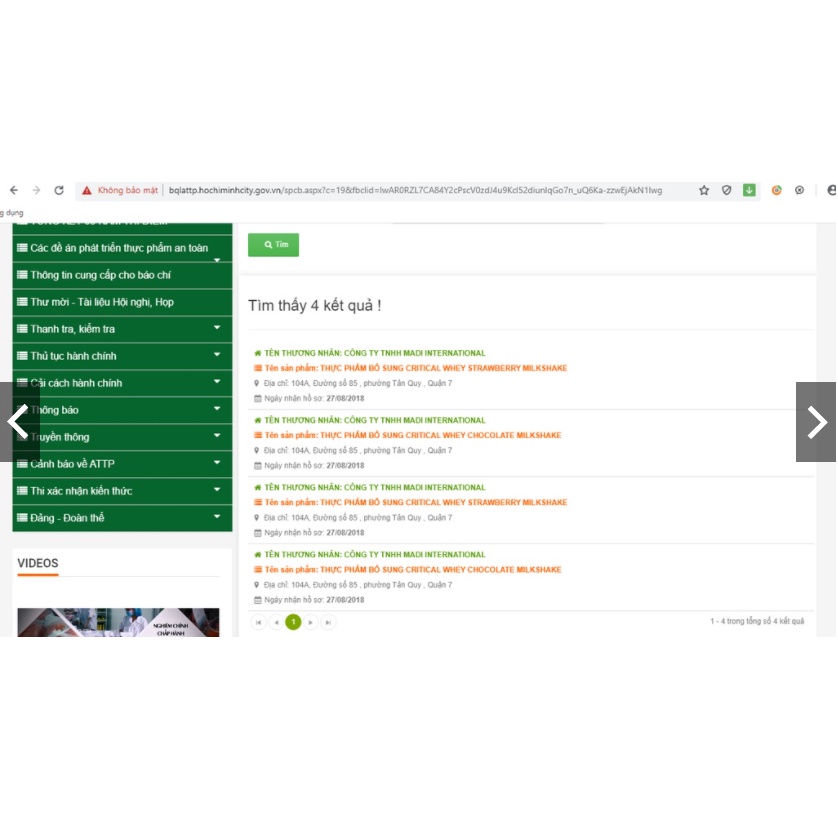Click the gray circled-x extension icon
The image size is (838, 838).
[x=799, y=190]
